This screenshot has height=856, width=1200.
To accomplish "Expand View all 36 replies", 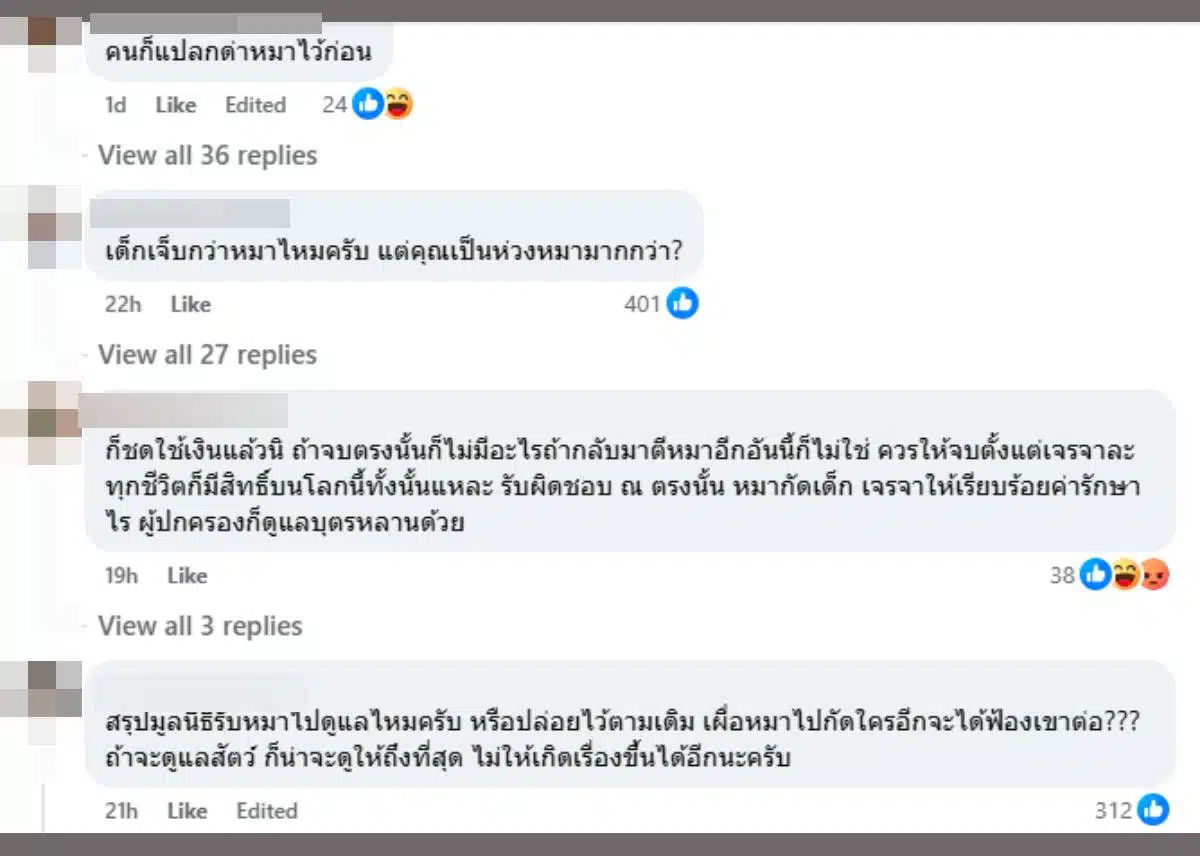I will click(x=207, y=155).
